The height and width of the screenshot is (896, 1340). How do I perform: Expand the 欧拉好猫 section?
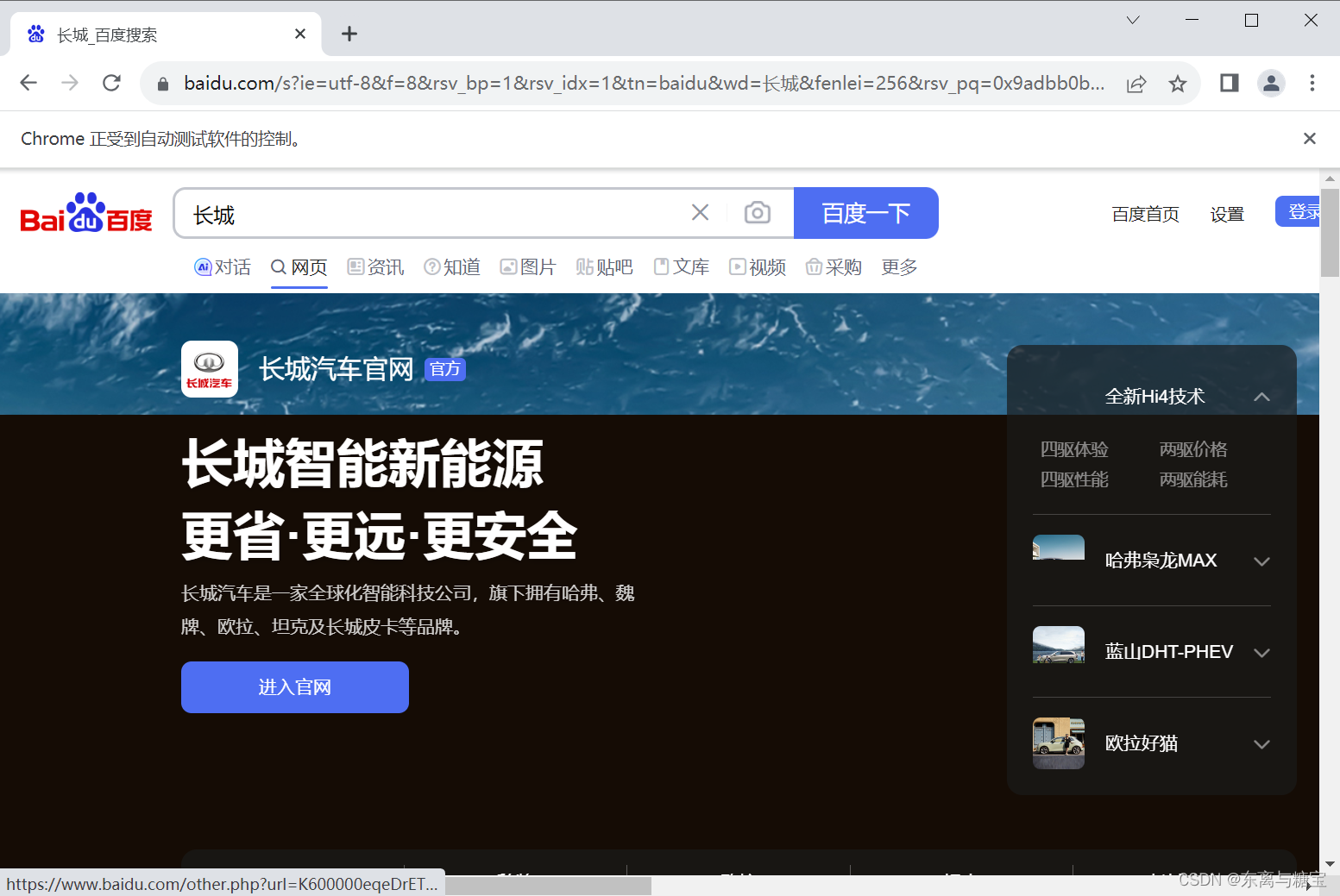[1261, 744]
